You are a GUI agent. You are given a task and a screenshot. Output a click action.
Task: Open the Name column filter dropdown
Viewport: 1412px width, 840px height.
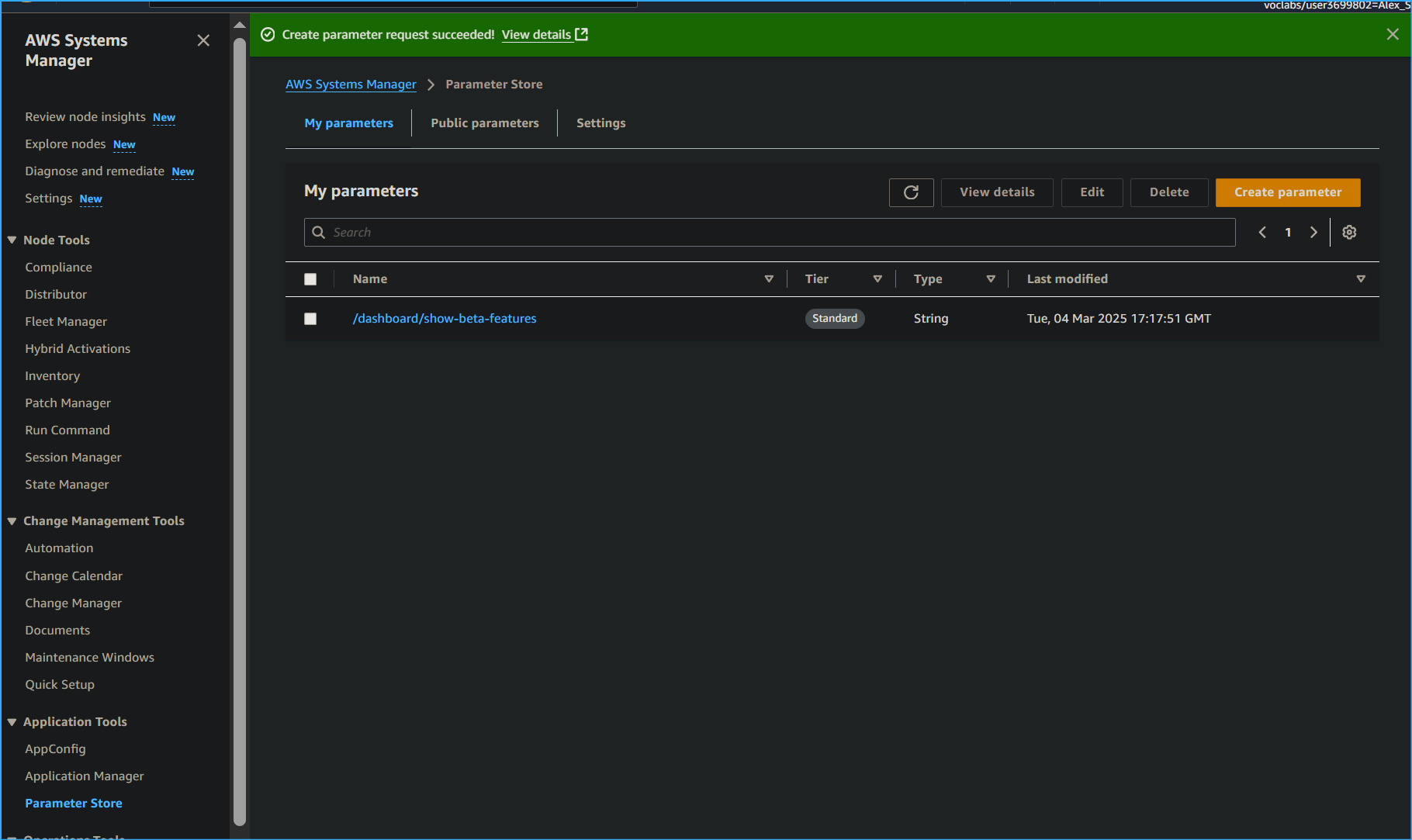coord(769,278)
